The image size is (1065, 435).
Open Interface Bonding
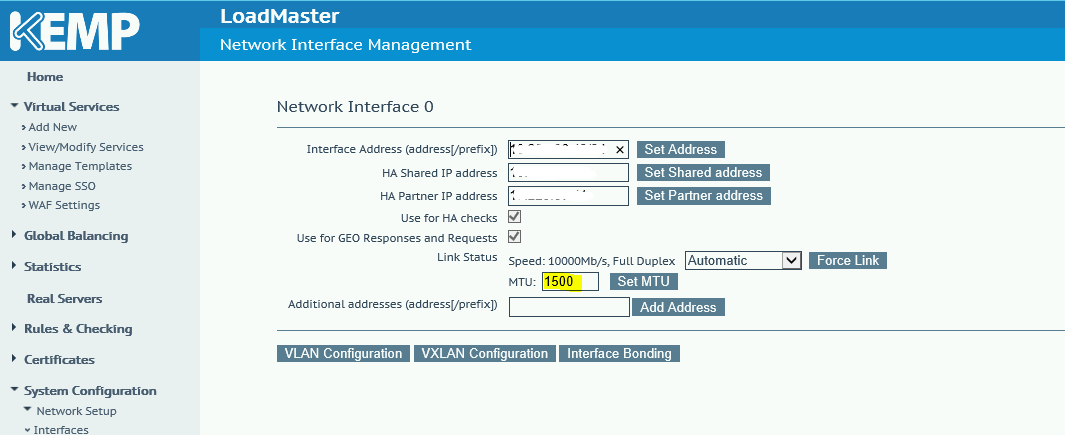pos(619,353)
